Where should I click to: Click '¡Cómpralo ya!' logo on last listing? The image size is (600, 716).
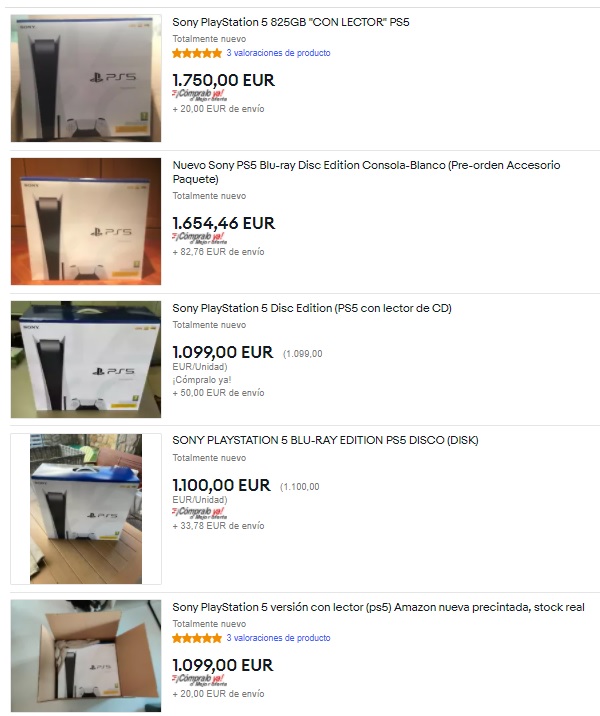tap(199, 680)
